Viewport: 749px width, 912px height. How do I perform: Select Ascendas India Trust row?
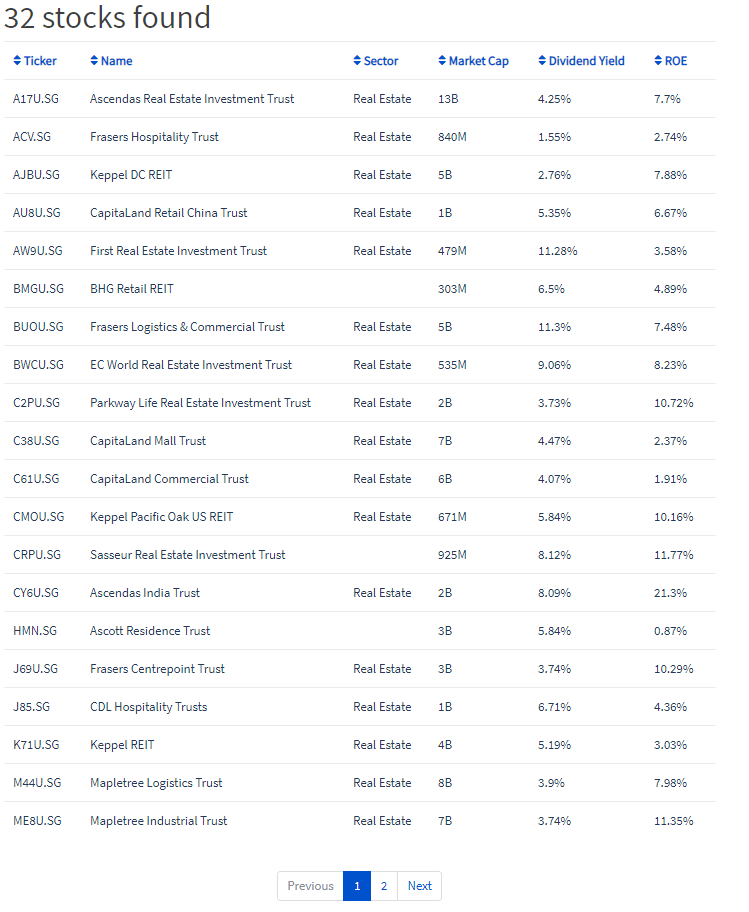coord(360,593)
